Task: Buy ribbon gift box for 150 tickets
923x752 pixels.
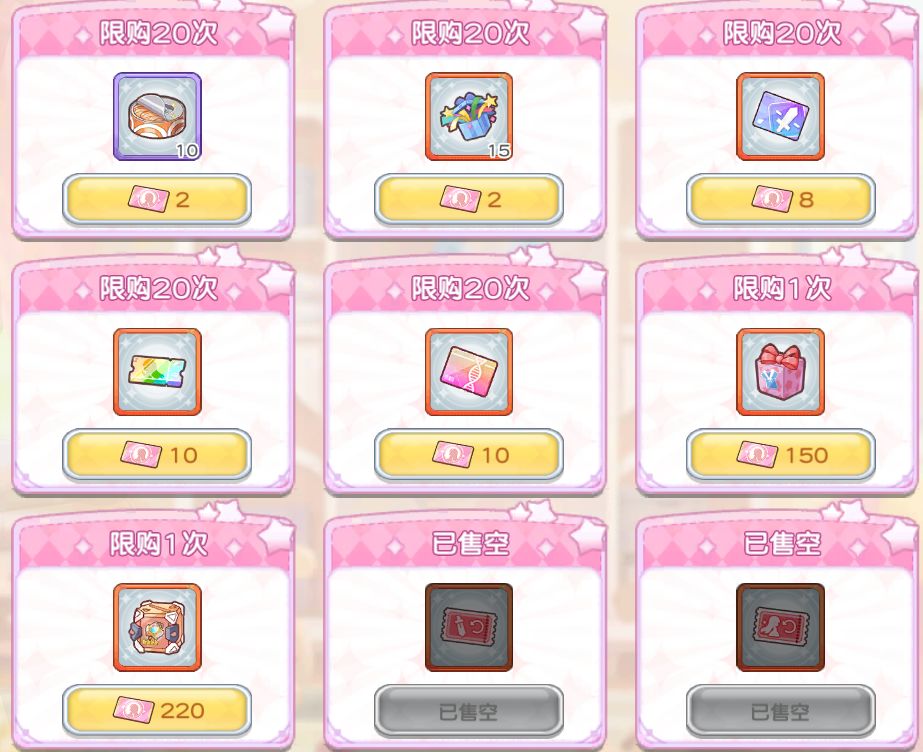Action: tap(781, 455)
